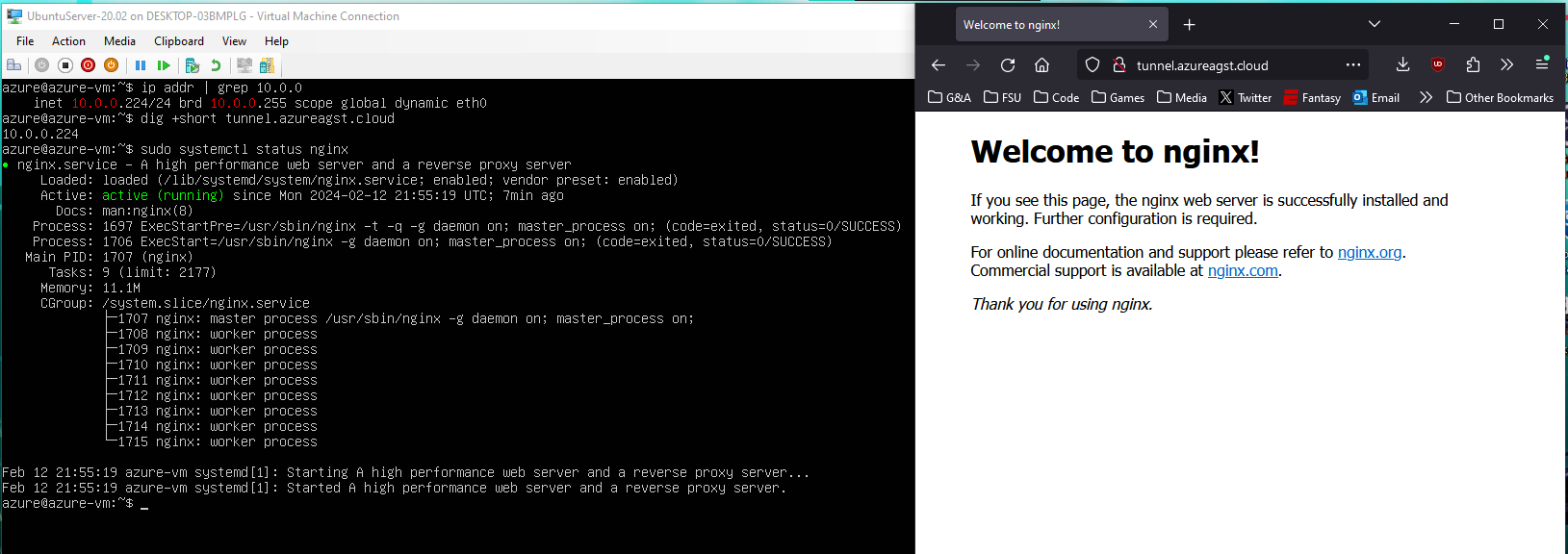
Task: Click the 'Memory: 11.1M' terminal line
Action: pyautogui.click(x=90, y=288)
